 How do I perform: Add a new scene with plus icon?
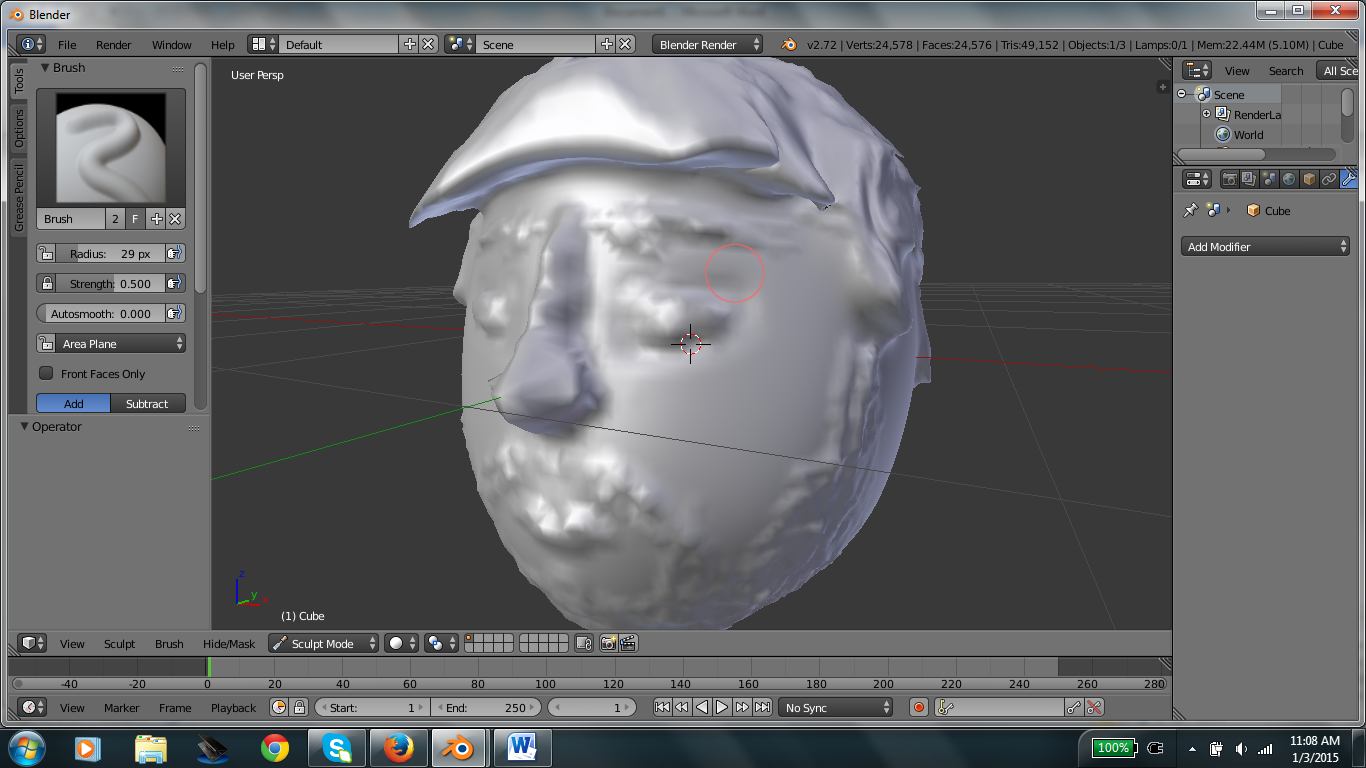click(607, 44)
